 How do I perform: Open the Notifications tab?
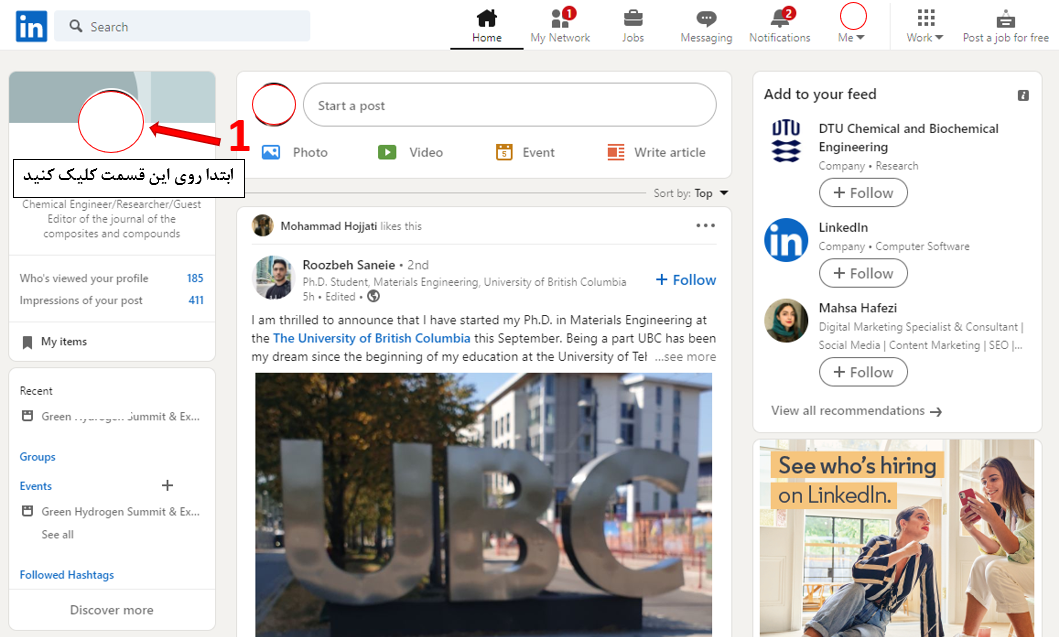pyautogui.click(x=780, y=26)
